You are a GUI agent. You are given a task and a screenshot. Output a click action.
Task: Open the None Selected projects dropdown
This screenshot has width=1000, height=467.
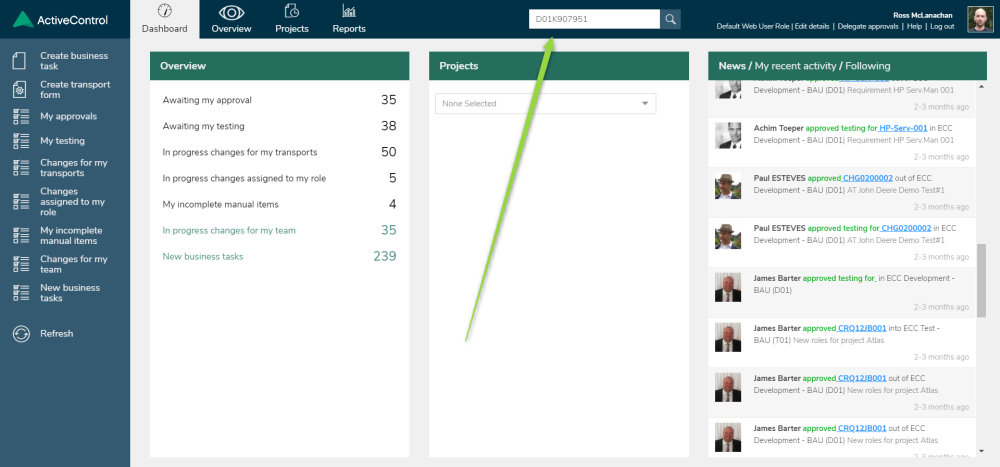pos(545,103)
